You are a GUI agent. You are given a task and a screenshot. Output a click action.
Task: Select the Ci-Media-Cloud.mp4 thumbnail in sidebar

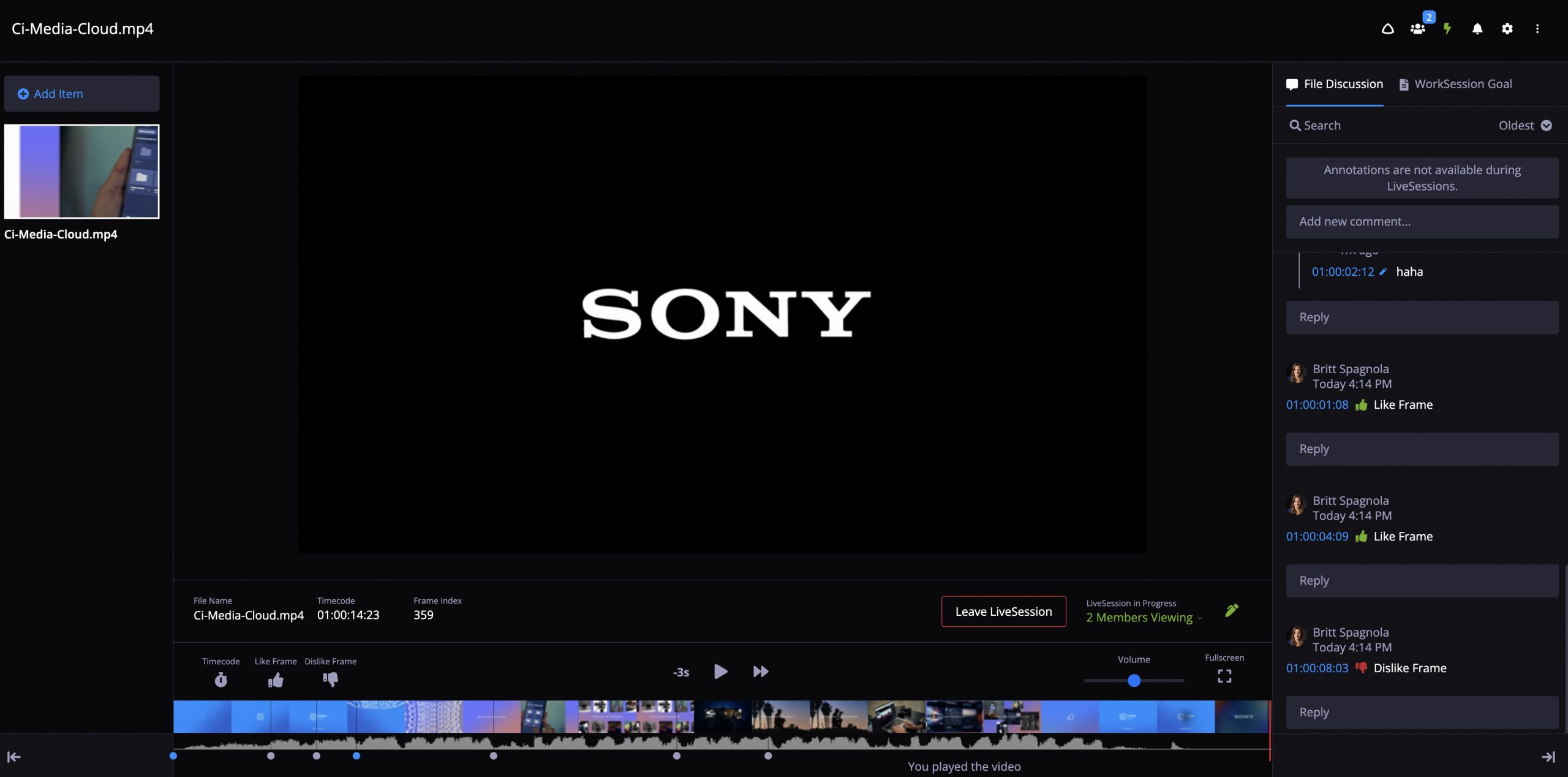point(81,172)
